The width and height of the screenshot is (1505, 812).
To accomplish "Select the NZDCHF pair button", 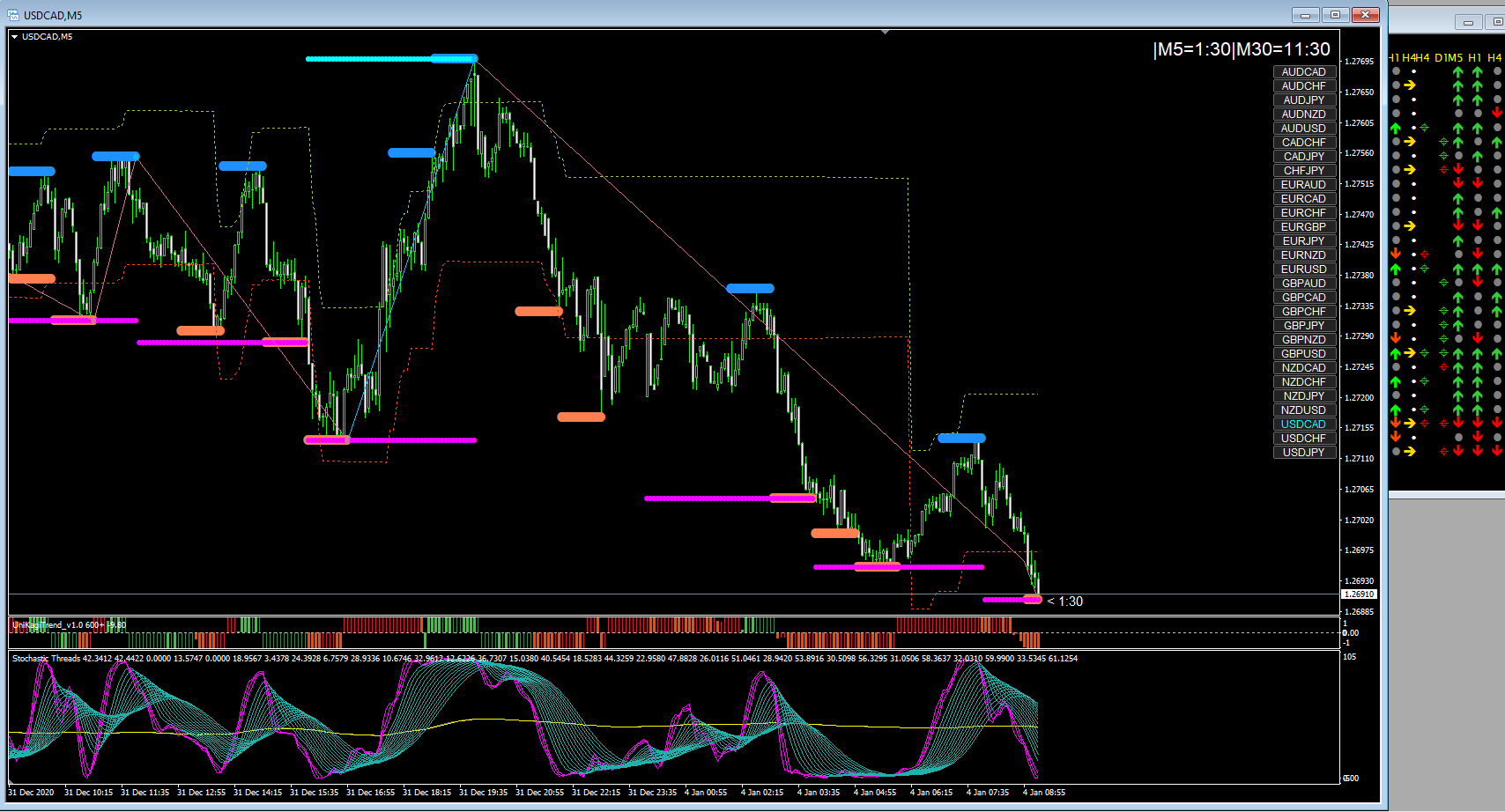I will pyautogui.click(x=1304, y=382).
